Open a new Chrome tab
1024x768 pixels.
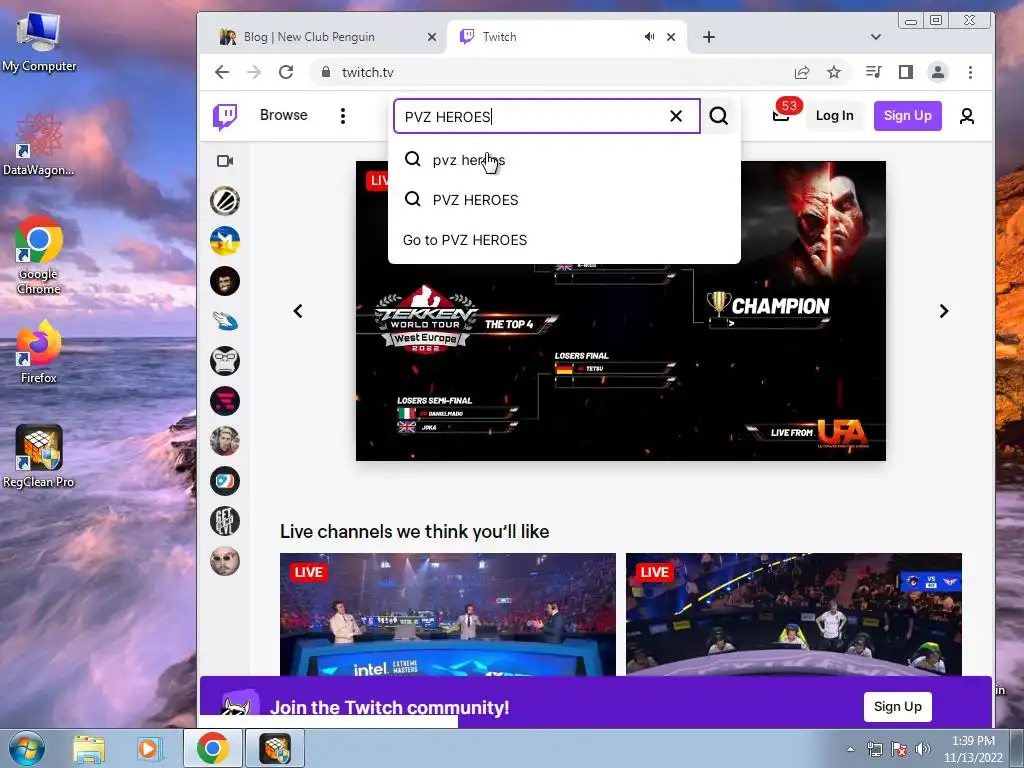pos(709,37)
